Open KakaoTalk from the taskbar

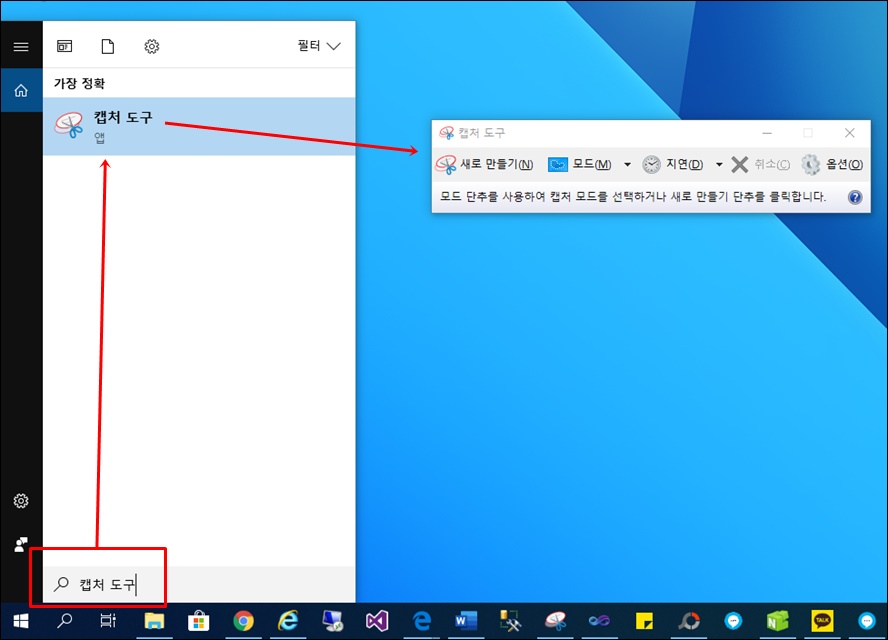click(x=822, y=621)
